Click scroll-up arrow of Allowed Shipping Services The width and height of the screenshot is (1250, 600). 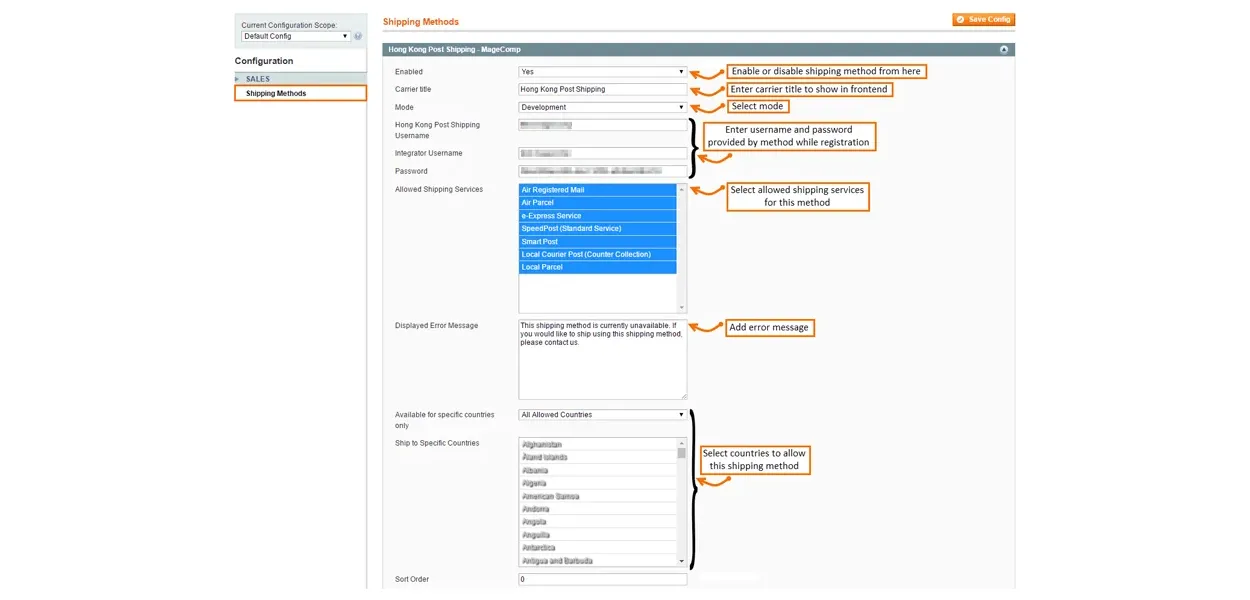682,189
